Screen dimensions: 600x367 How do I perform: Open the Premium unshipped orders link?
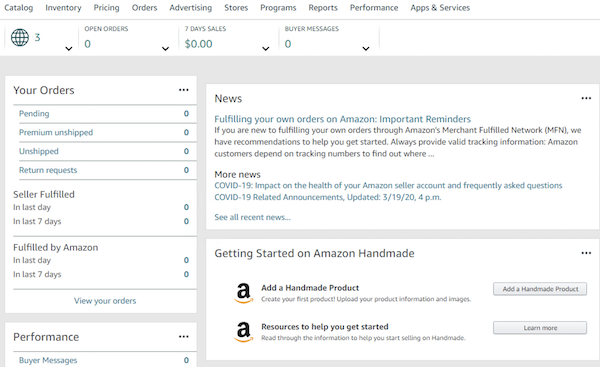tap(56, 132)
